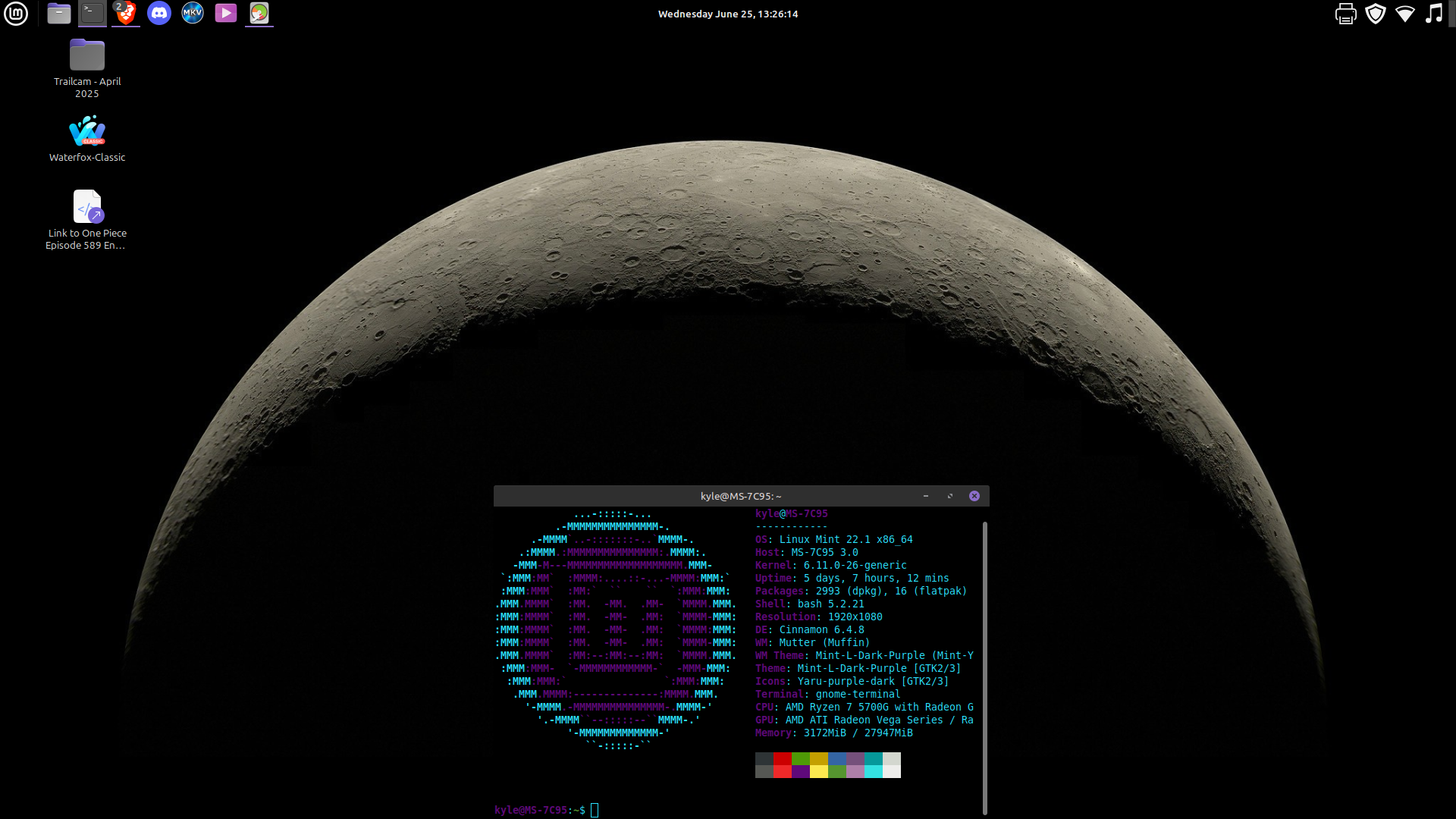Click the dark purple swatch in neofetch bottom row
Image resolution: width=1456 pixels, height=819 pixels.
click(801, 771)
